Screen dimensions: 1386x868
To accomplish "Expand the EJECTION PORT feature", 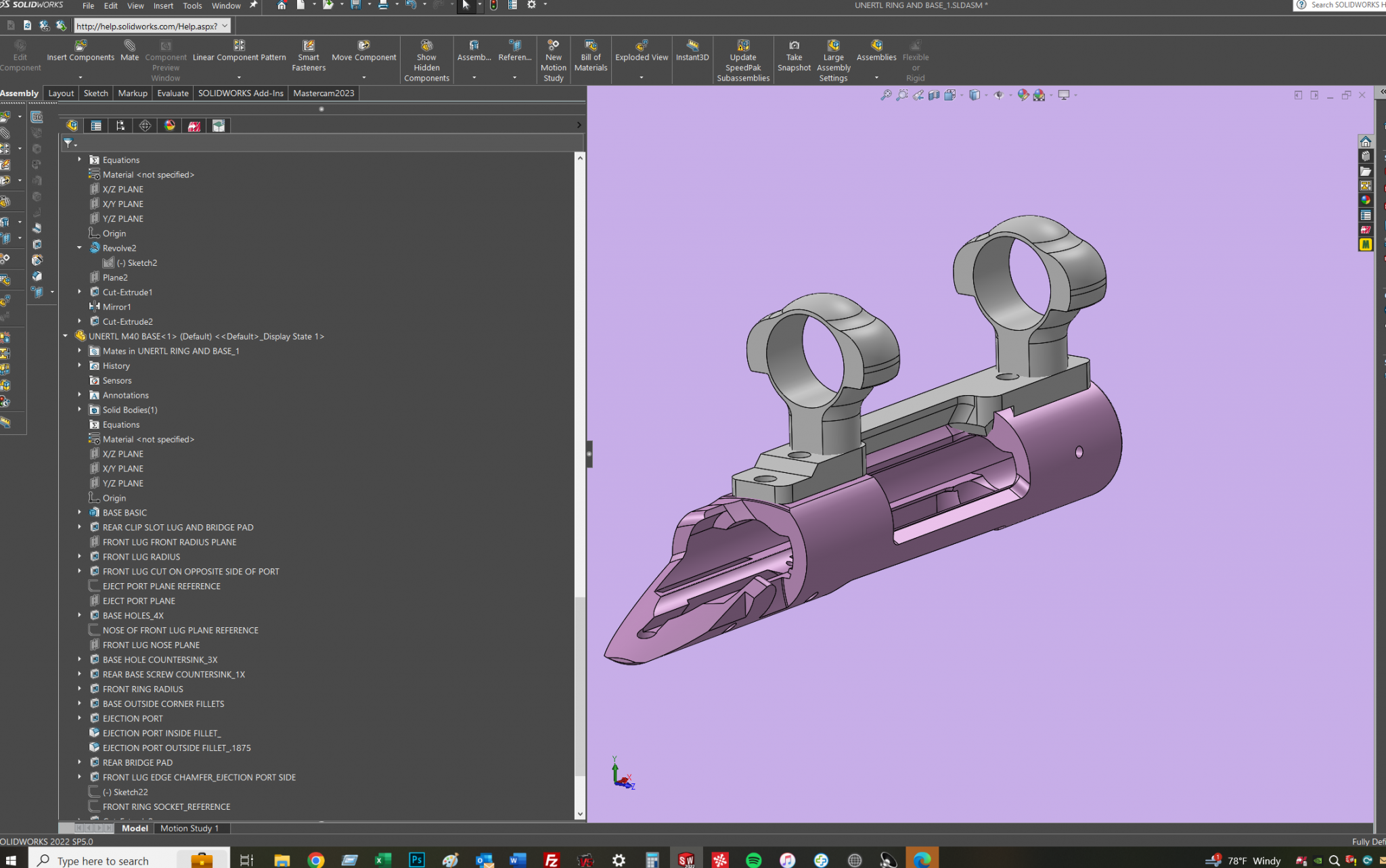I will (x=79, y=718).
